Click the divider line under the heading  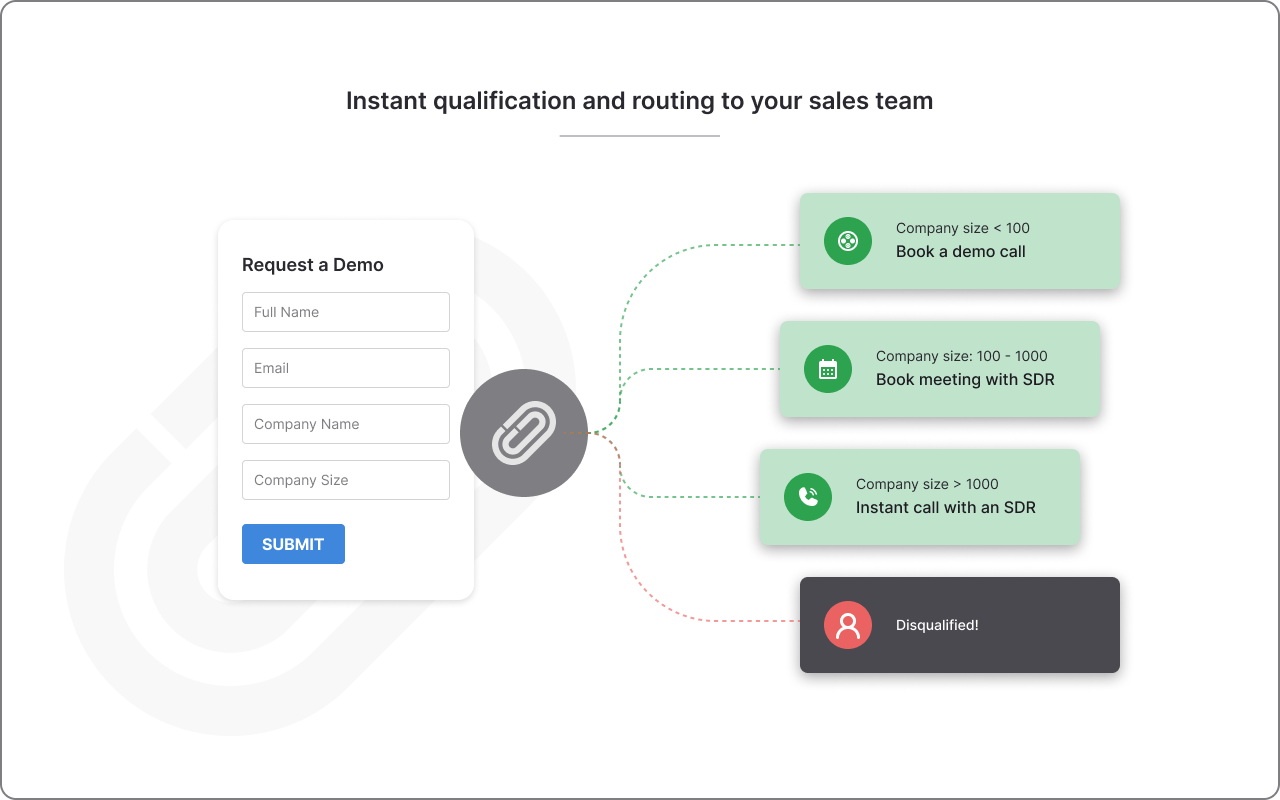(x=639, y=135)
